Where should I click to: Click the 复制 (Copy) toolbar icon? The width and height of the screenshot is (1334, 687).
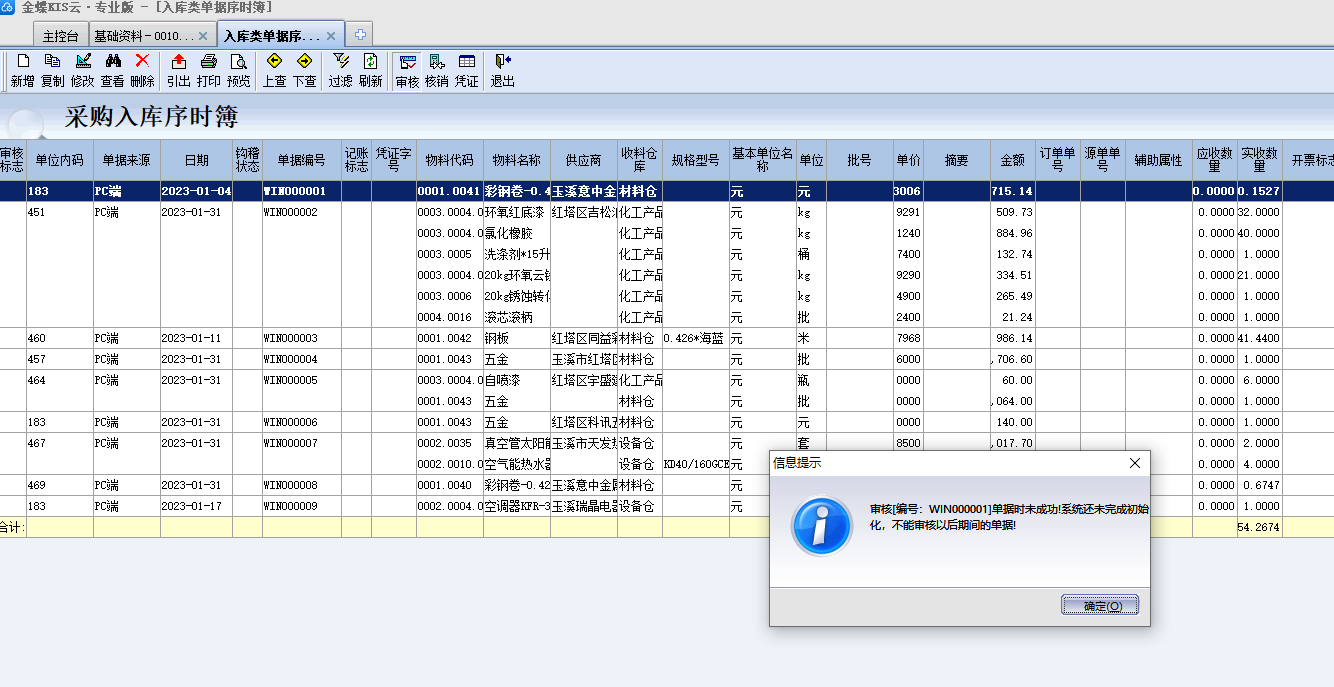[53, 70]
